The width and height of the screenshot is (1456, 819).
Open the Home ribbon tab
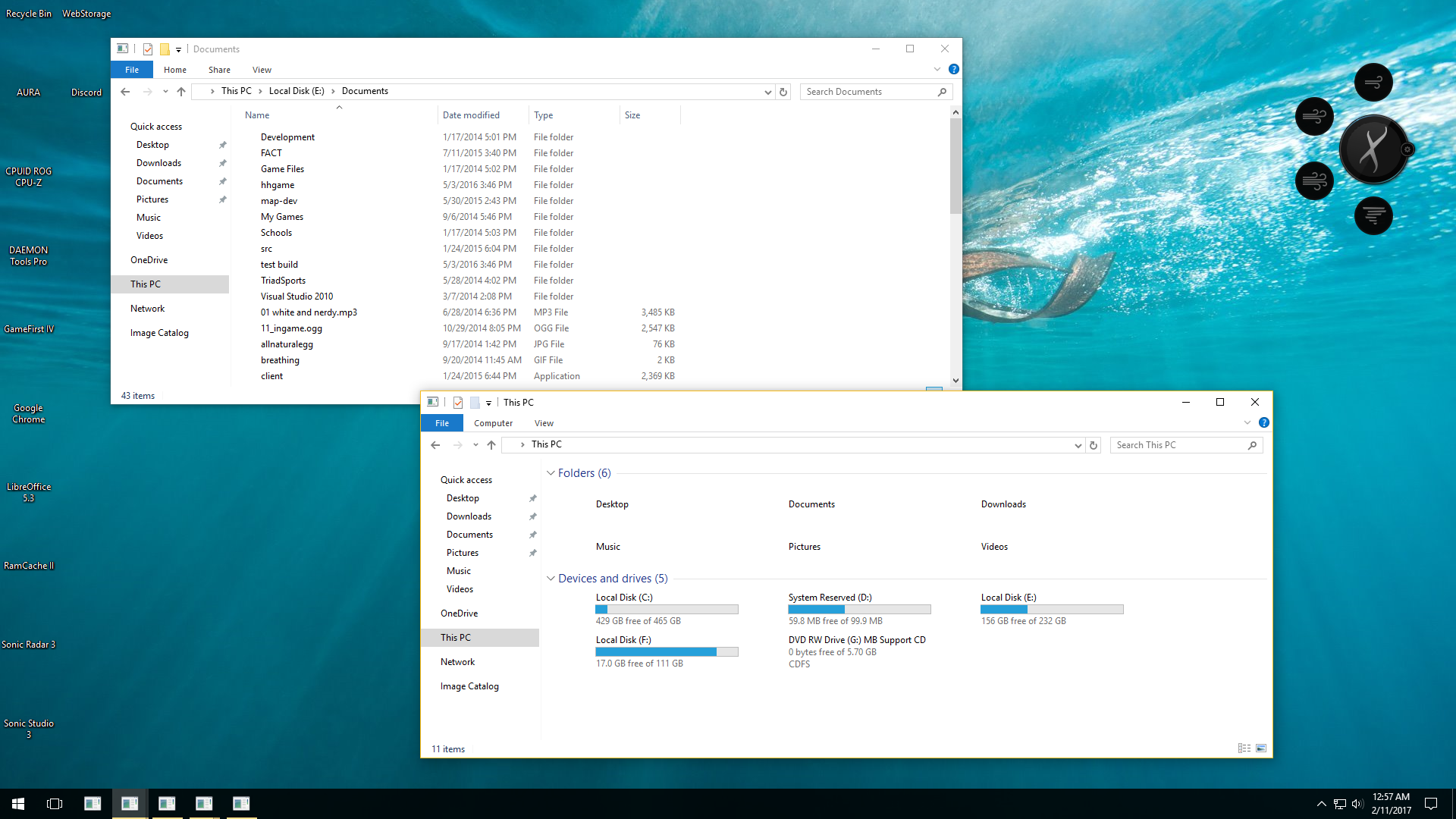pos(175,70)
